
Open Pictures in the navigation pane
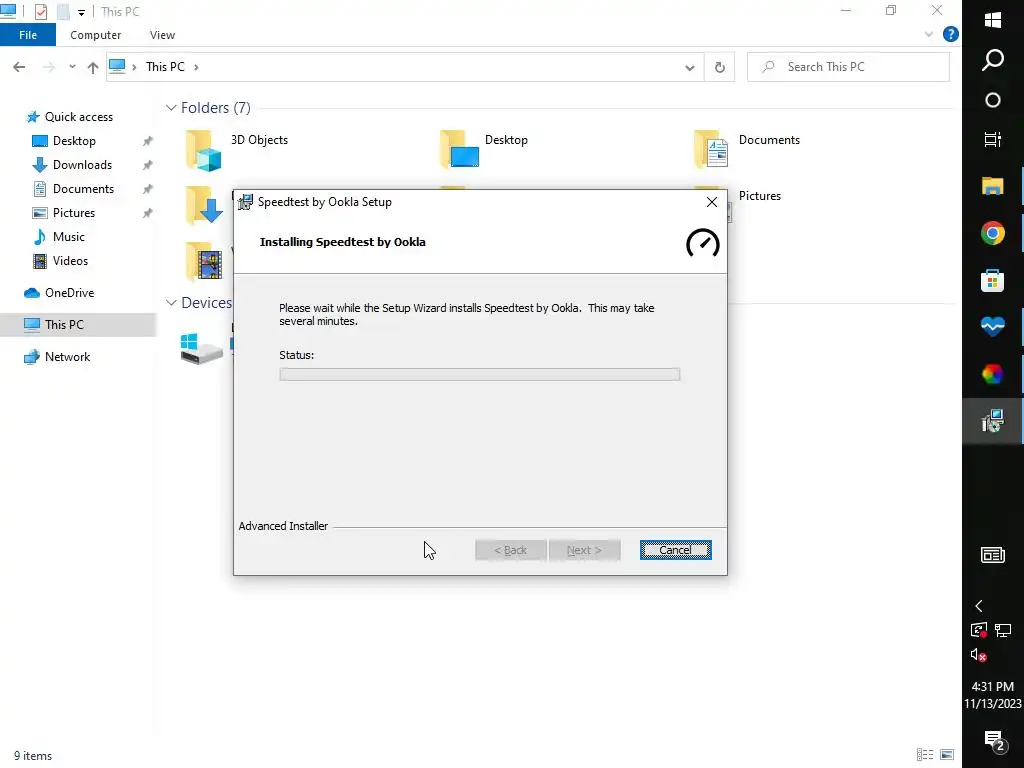(x=73, y=213)
